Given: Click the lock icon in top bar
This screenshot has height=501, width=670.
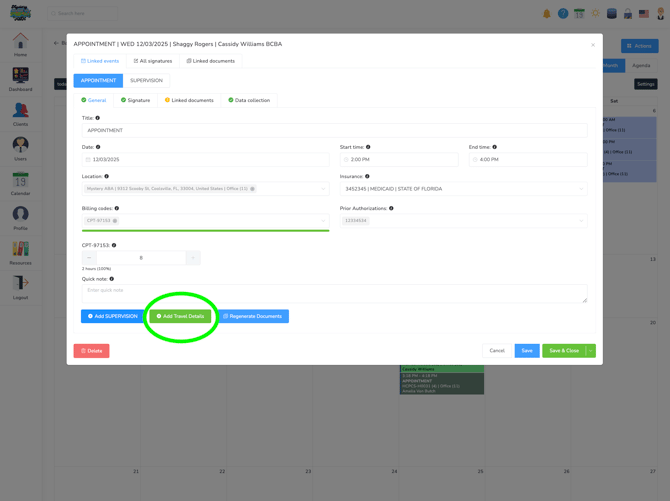Looking at the screenshot, I should pos(628,14).
